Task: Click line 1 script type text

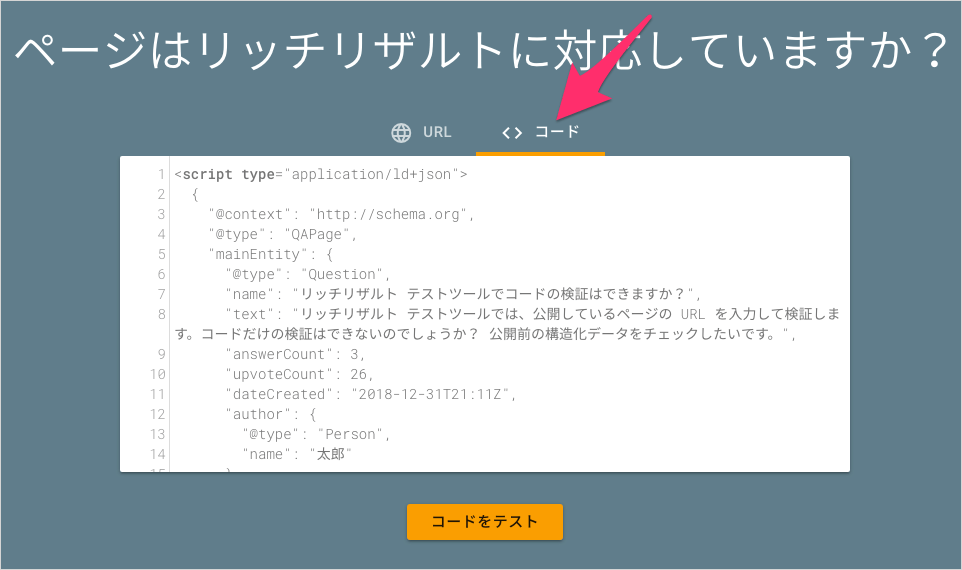Action: (321, 174)
